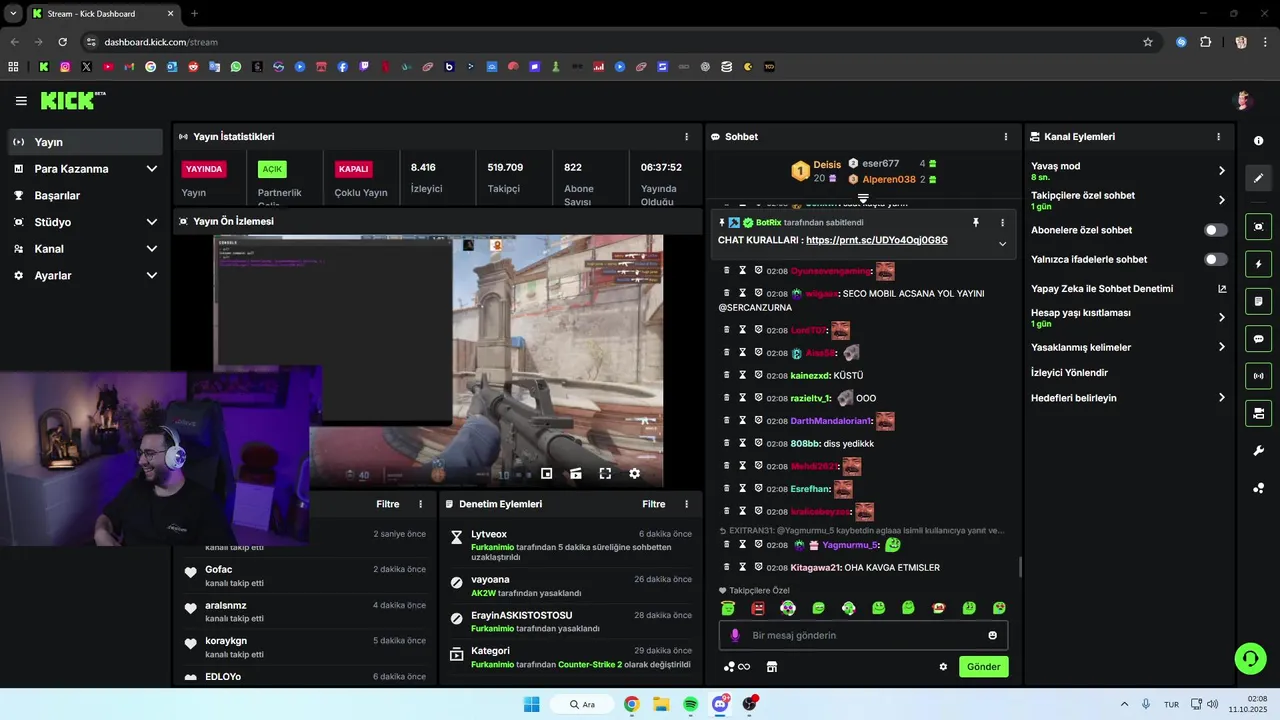This screenshot has height=720, width=1280.
Task: Open Hesap yaşı kısıtlaması settings arrow
Action: [x=1222, y=318]
